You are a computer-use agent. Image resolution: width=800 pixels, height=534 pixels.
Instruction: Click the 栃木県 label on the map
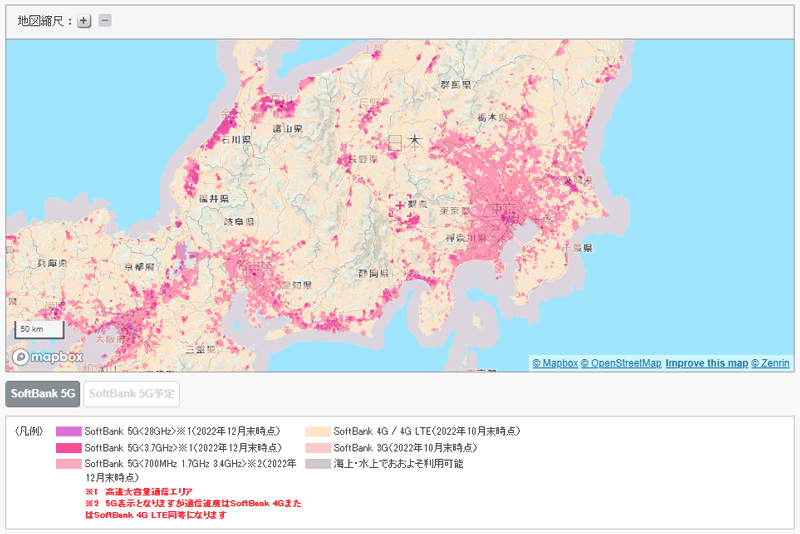(x=492, y=117)
